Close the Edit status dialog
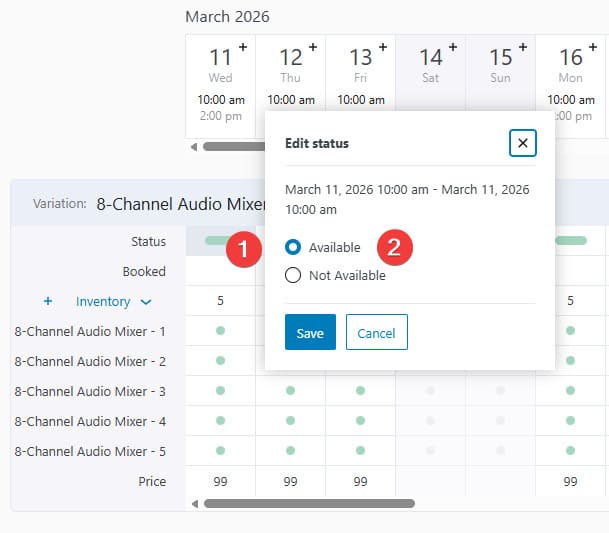Image resolution: width=609 pixels, height=533 pixels. (x=522, y=143)
